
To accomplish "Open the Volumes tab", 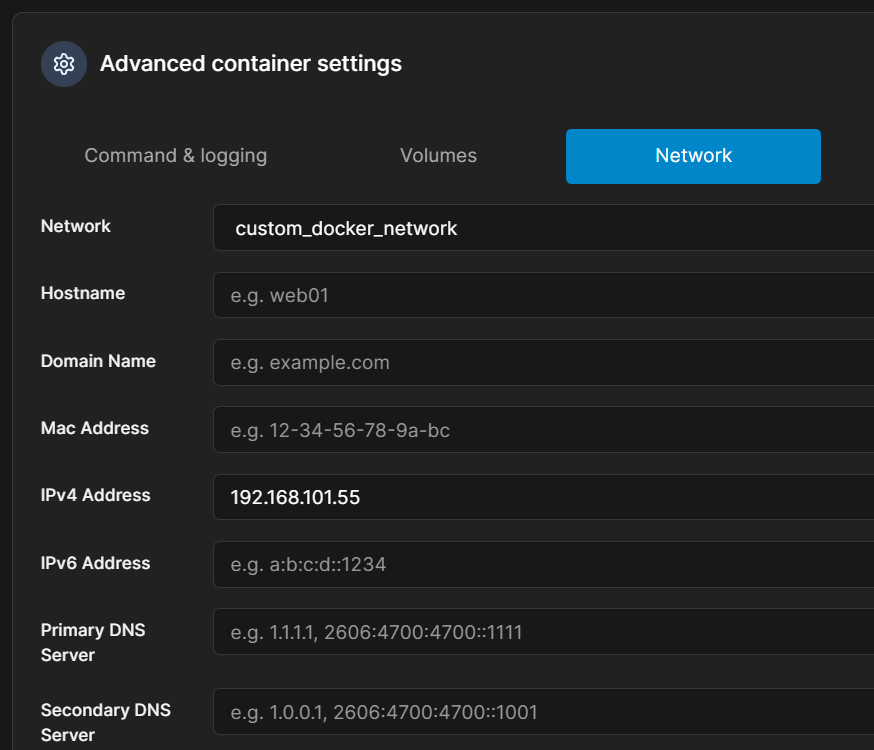I will tap(439, 156).
